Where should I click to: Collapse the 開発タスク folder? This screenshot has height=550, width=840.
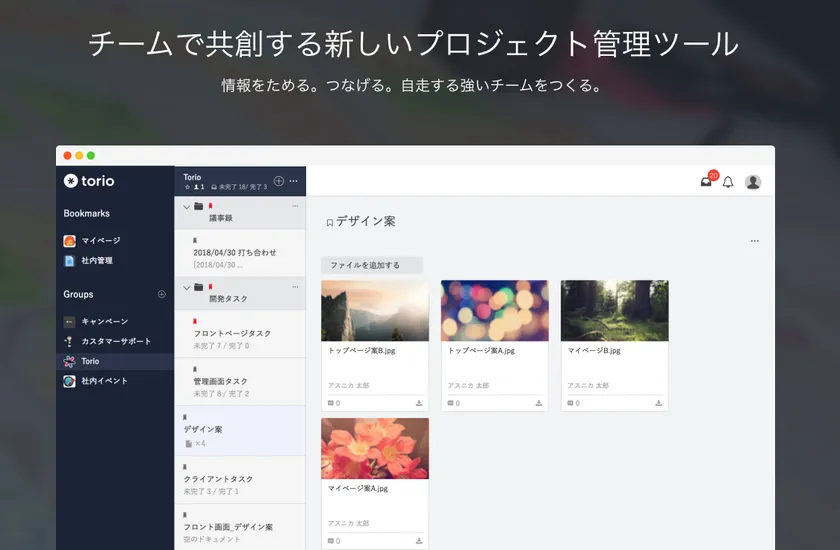(186, 287)
